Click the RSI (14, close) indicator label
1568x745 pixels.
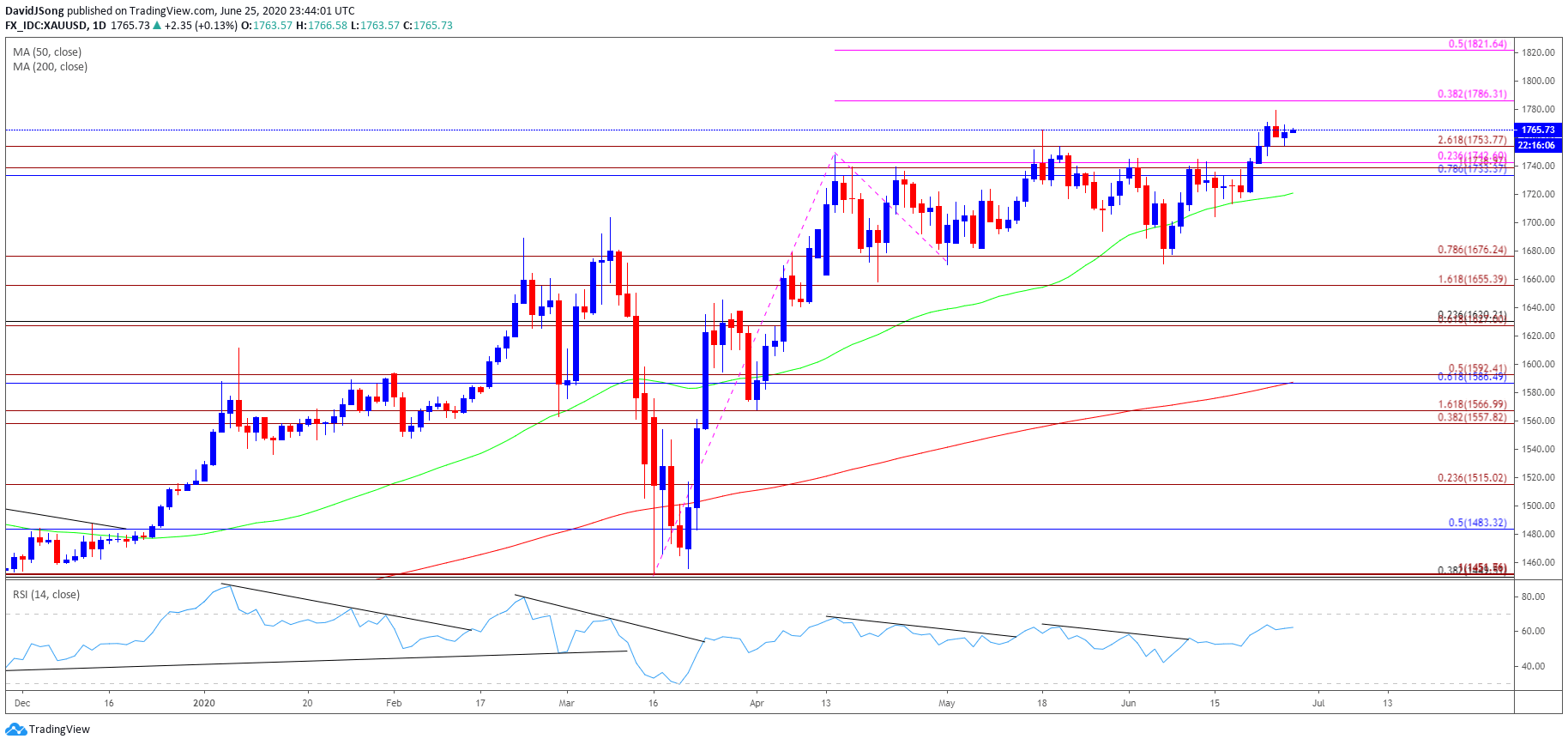[x=46, y=595]
